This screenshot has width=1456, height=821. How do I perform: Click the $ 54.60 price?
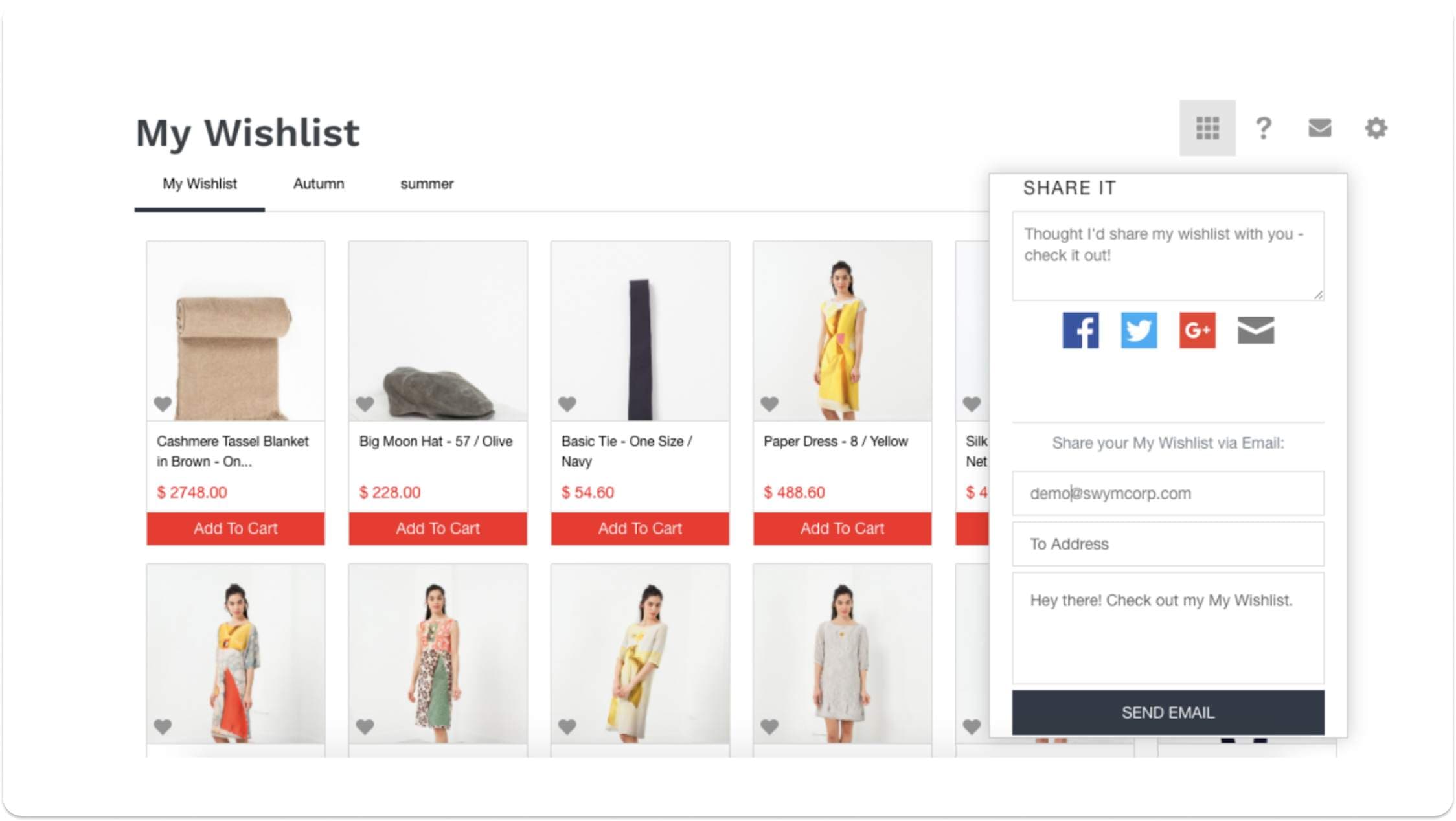pyautogui.click(x=587, y=492)
